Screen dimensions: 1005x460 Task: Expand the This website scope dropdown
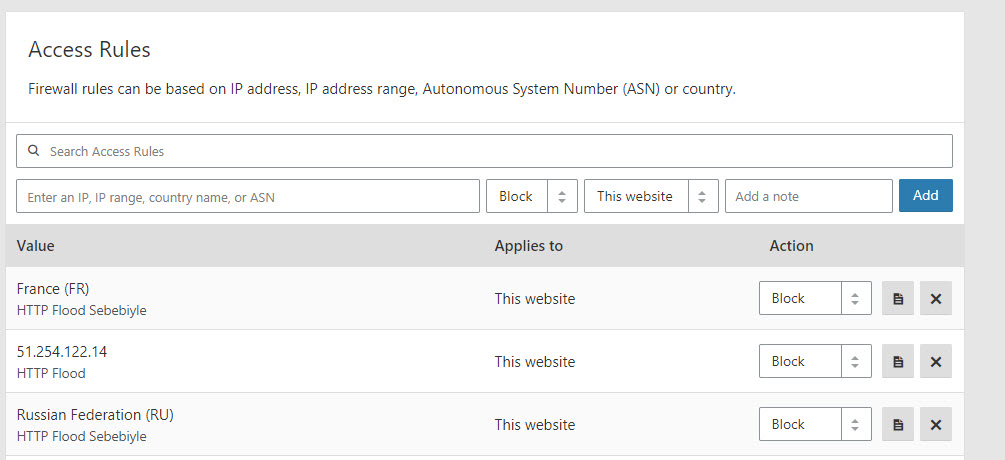pos(650,197)
